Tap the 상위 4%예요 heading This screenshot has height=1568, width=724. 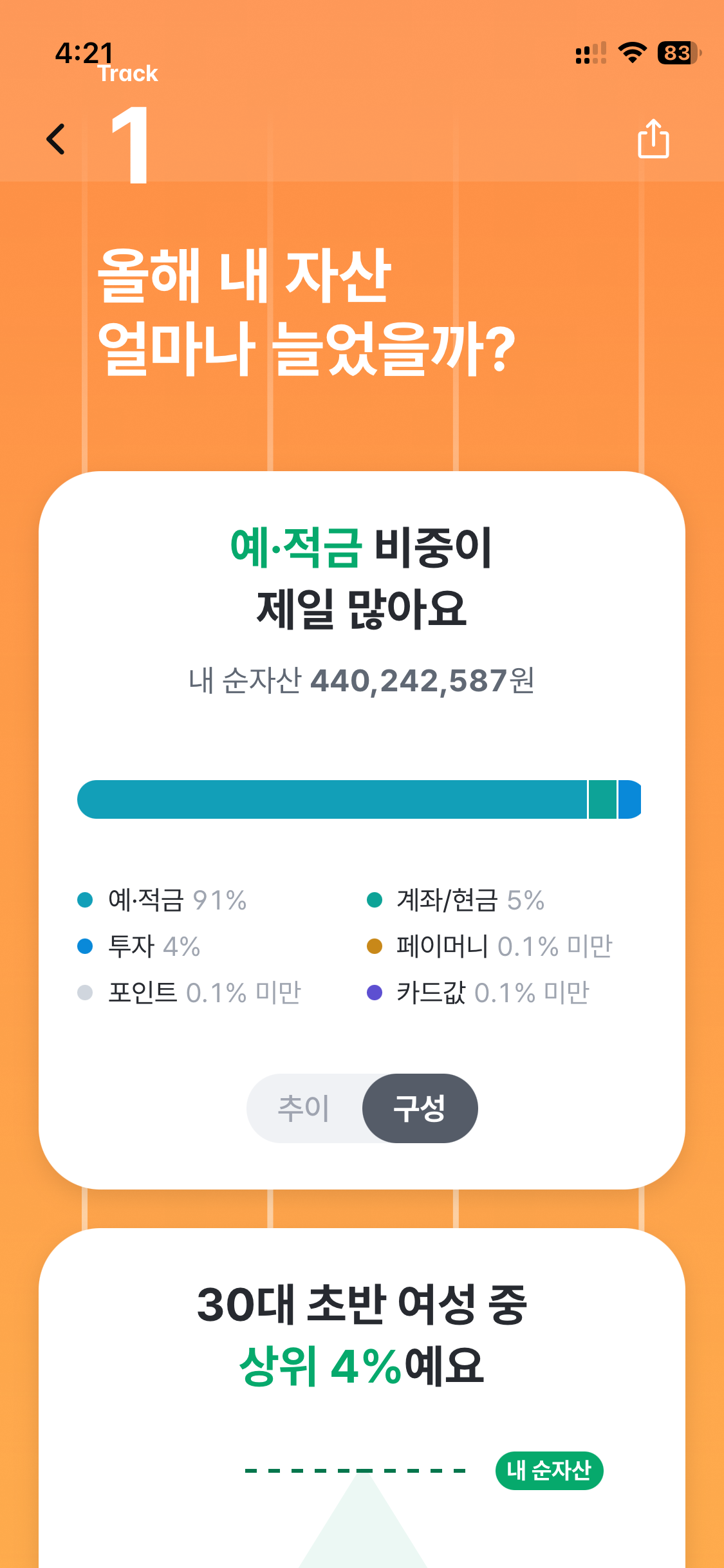[x=361, y=1366]
